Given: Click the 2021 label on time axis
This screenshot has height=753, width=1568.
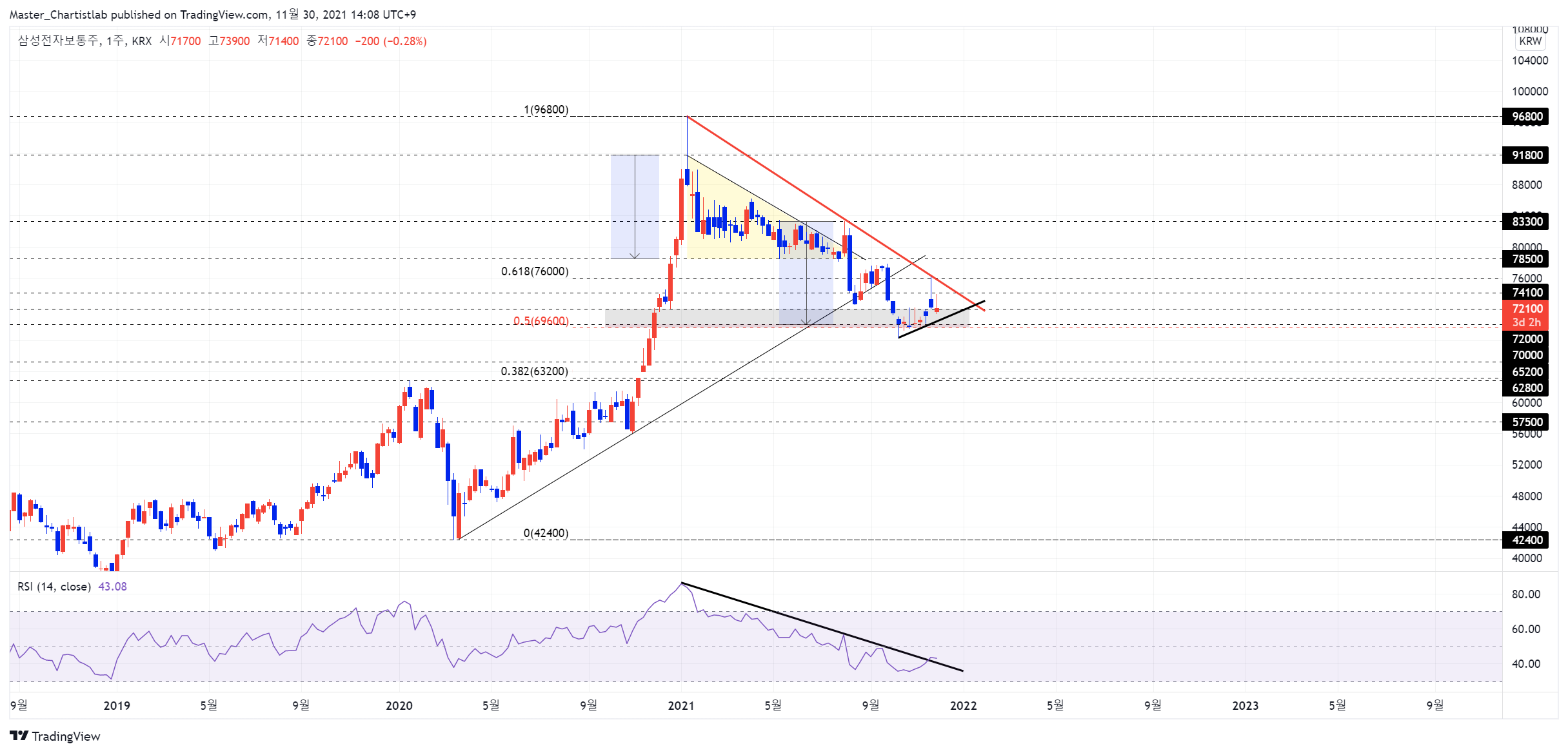Looking at the screenshot, I should (x=681, y=705).
